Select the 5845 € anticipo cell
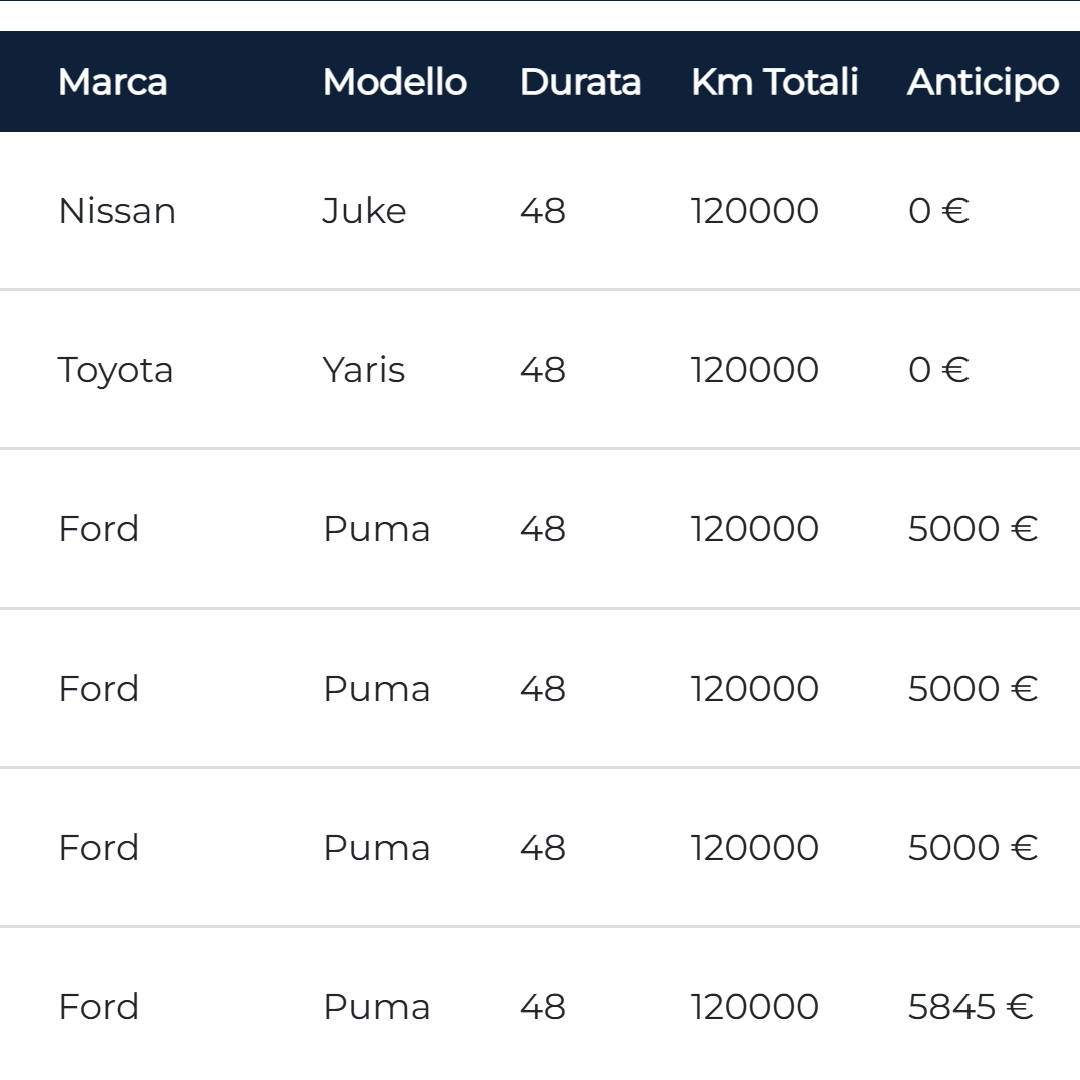1080x1080 pixels. [x=970, y=1007]
